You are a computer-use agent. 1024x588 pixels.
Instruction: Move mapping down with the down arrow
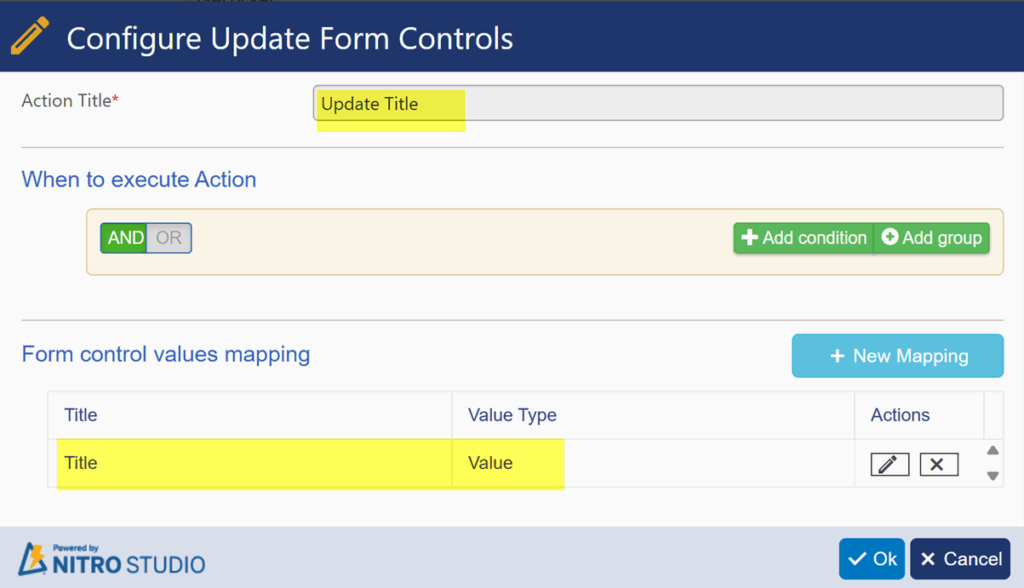point(993,476)
